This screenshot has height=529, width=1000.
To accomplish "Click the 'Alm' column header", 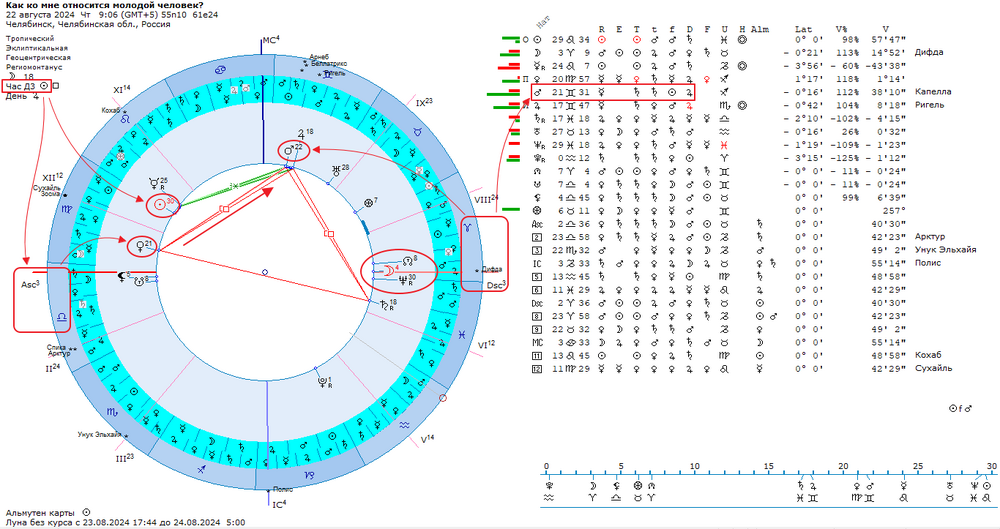I will pyautogui.click(x=760, y=29).
